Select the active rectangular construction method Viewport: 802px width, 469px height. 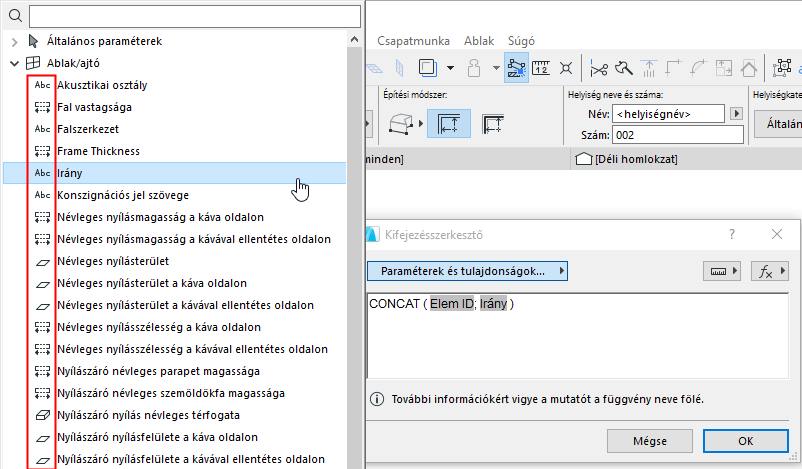click(449, 124)
